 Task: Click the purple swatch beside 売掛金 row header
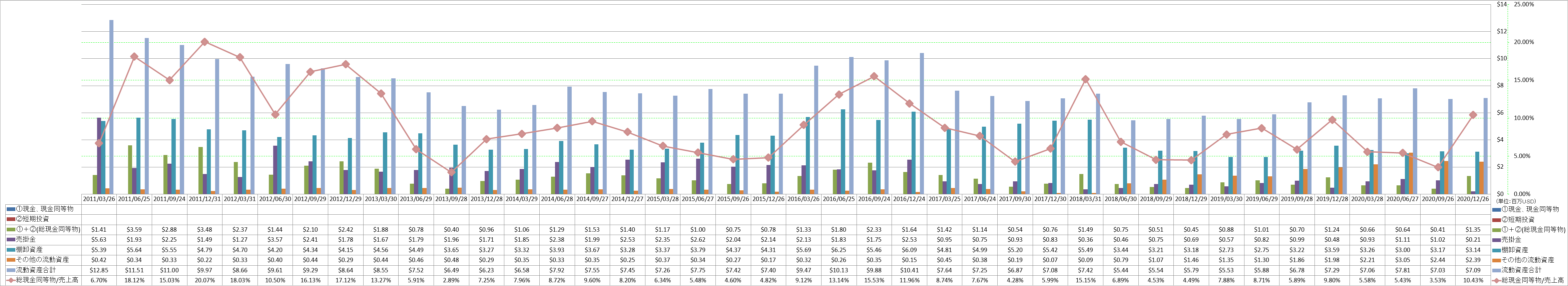point(11,239)
